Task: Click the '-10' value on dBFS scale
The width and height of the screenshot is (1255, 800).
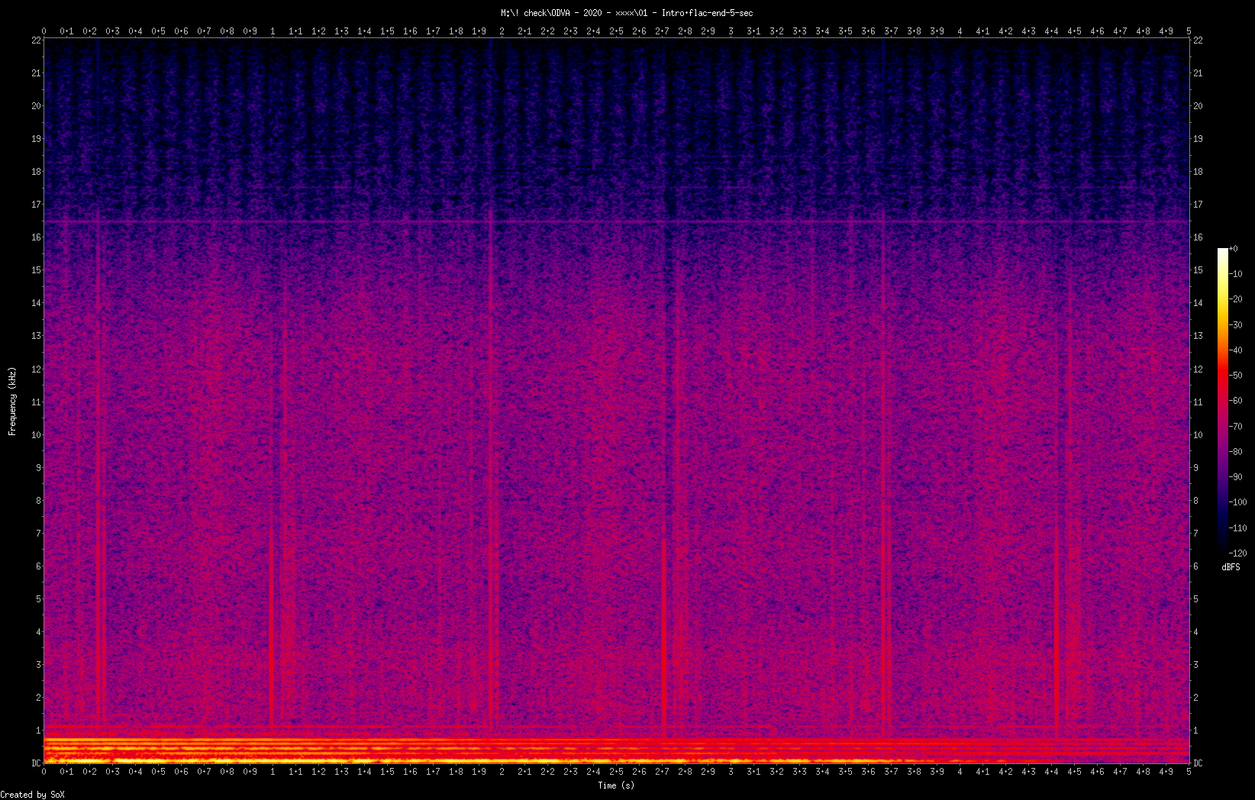Action: pos(1236,274)
